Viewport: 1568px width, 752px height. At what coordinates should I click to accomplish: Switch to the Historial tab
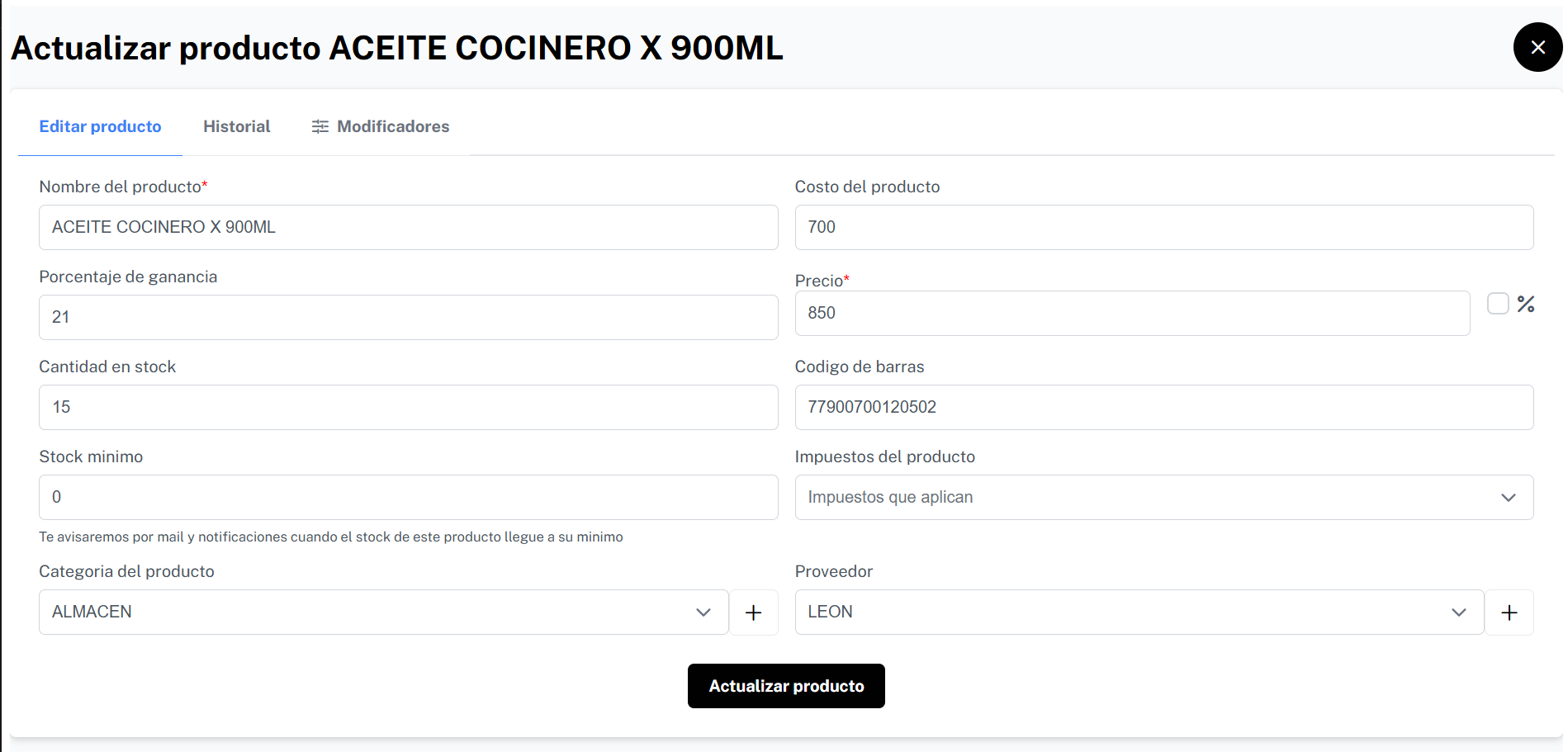point(236,126)
